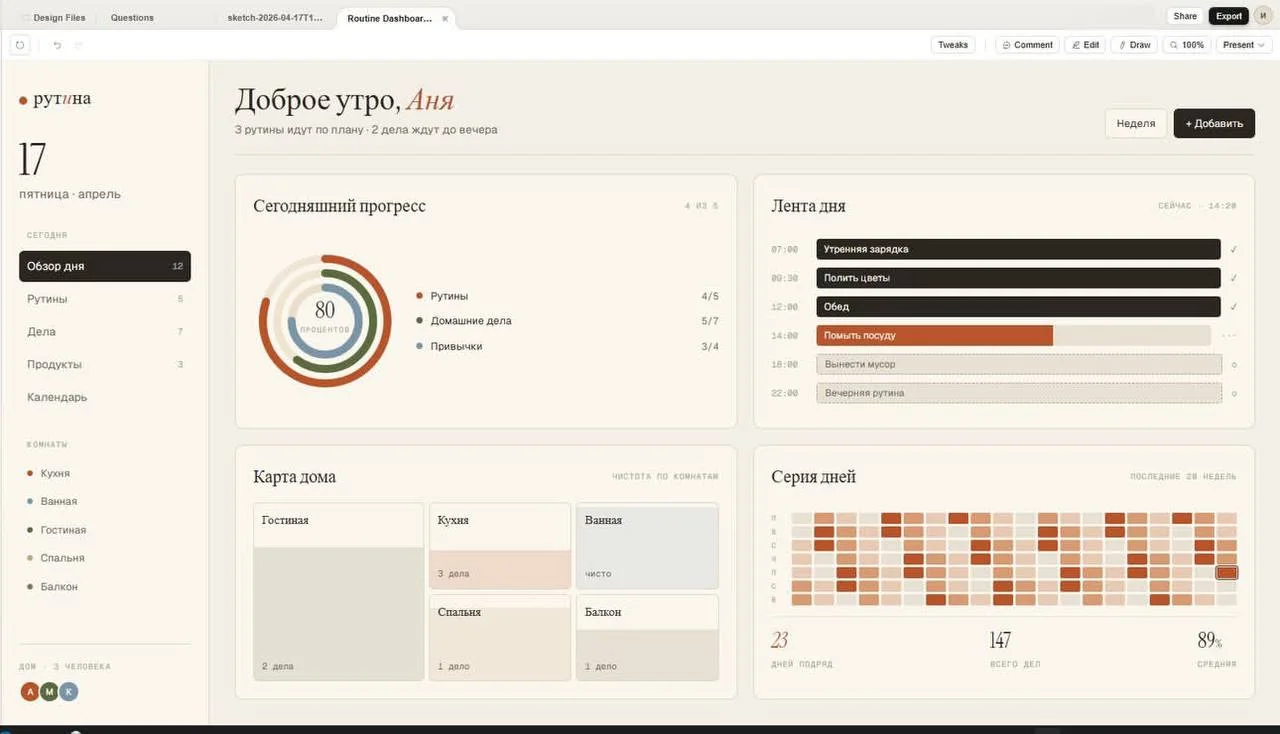Open the Неделя period selector
The width and height of the screenshot is (1280, 734).
point(1136,123)
